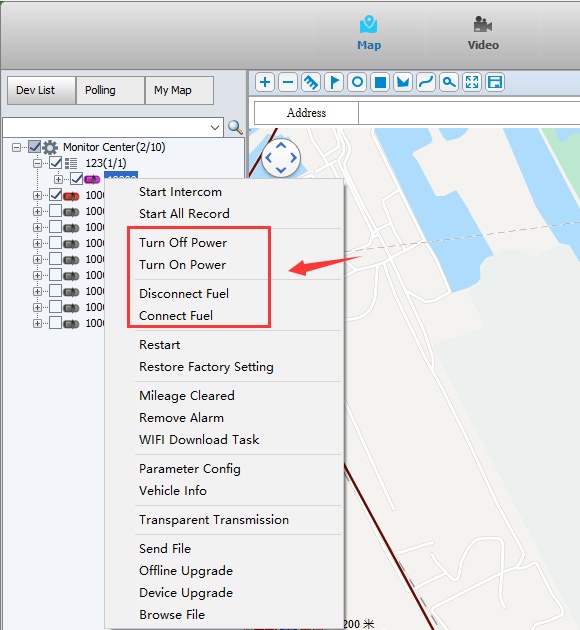Switch to the My Map tab
Screen dimensions: 580x630
179,90
